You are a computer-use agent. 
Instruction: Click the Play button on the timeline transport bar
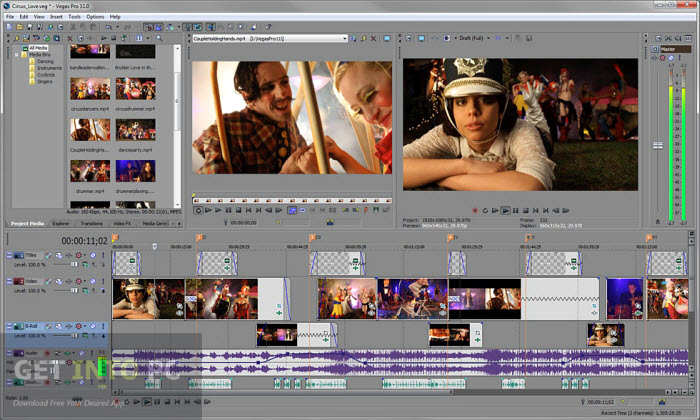147,401
